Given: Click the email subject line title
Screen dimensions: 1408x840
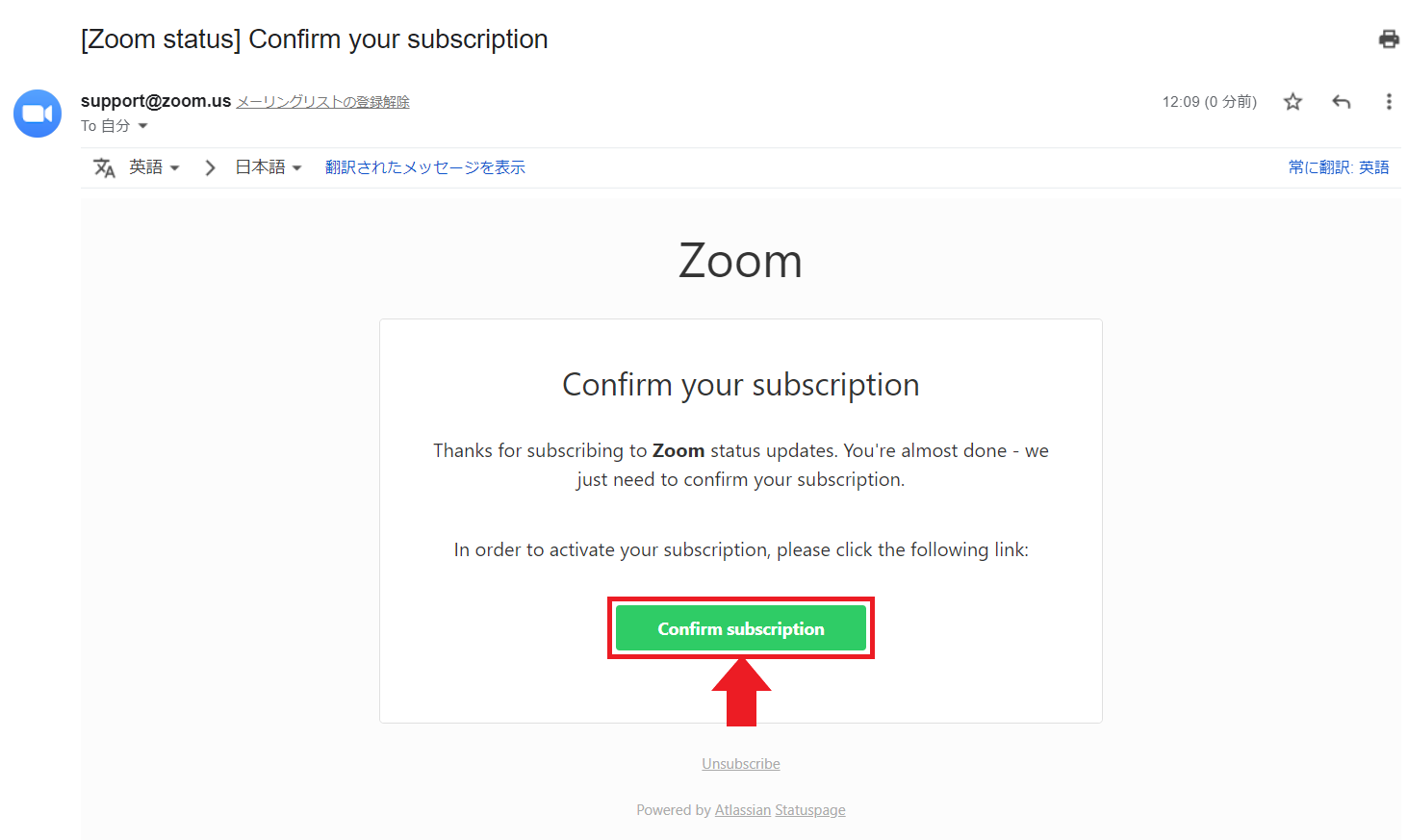Looking at the screenshot, I should [315, 39].
